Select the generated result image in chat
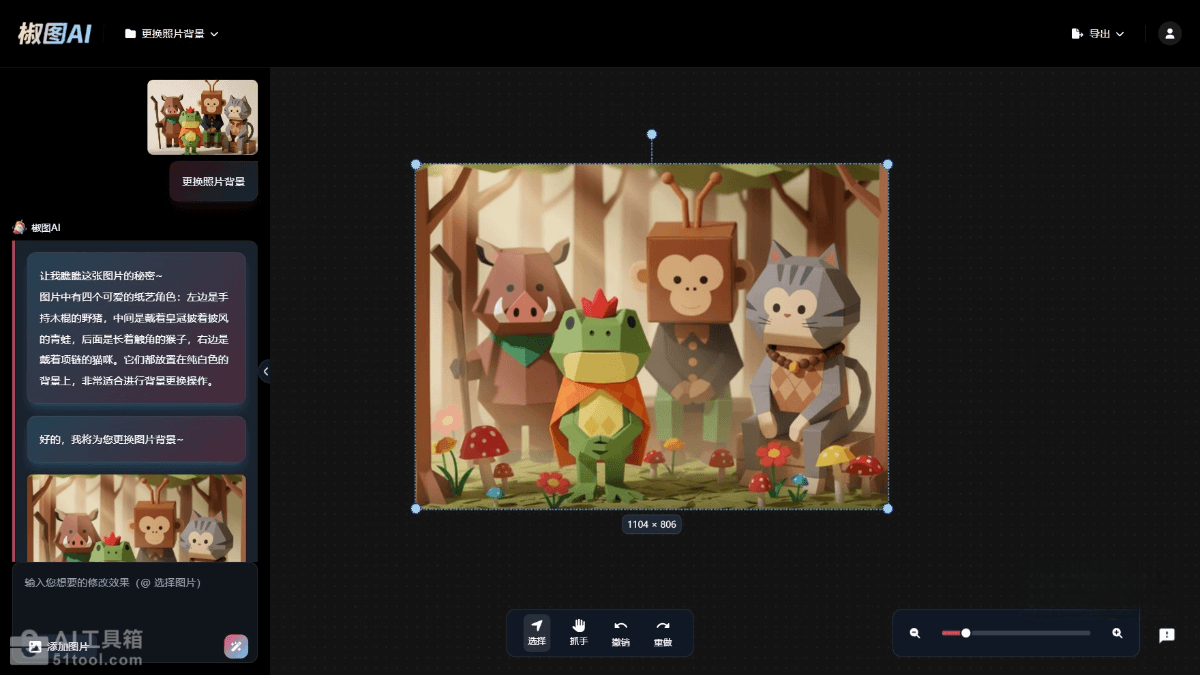The height and width of the screenshot is (675, 1200). [136, 518]
